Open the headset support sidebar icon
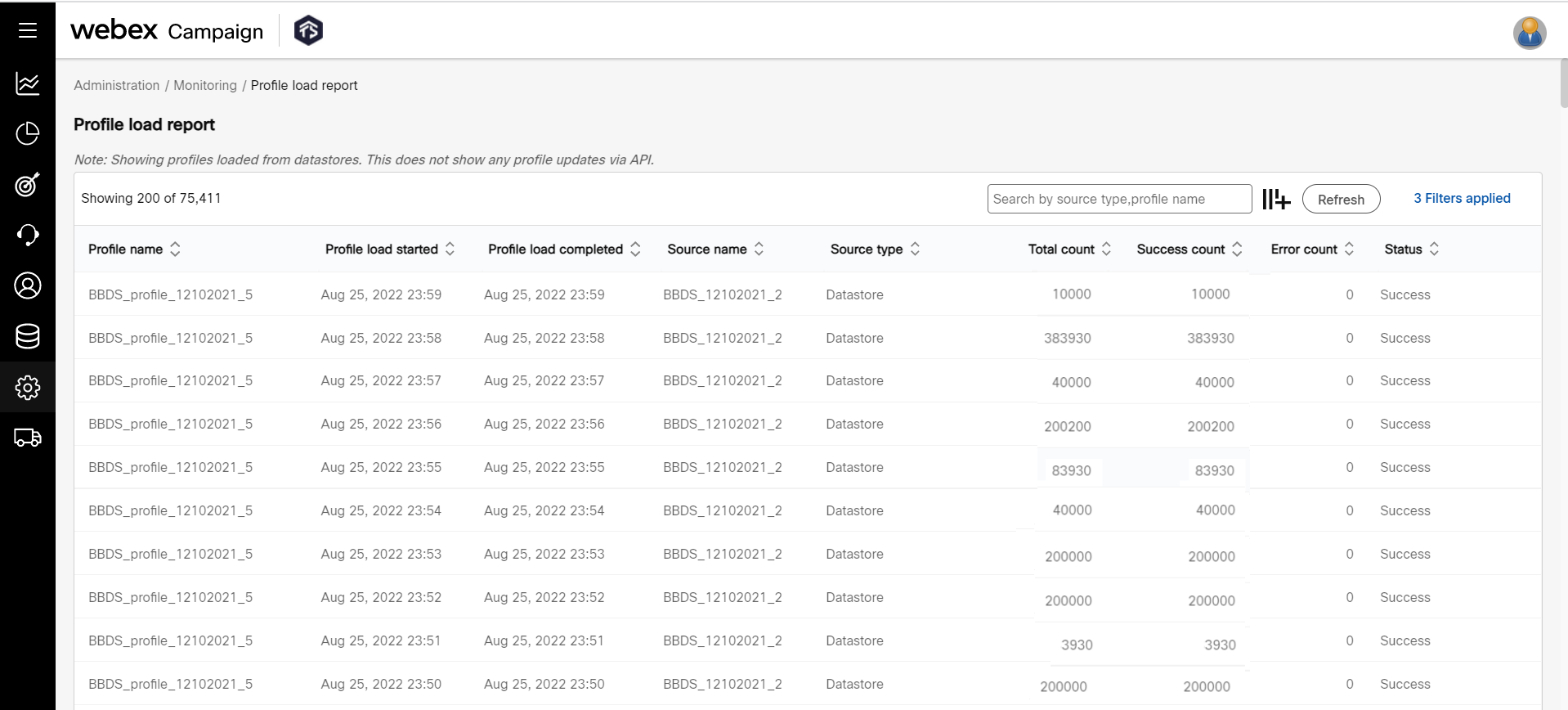 click(28, 236)
